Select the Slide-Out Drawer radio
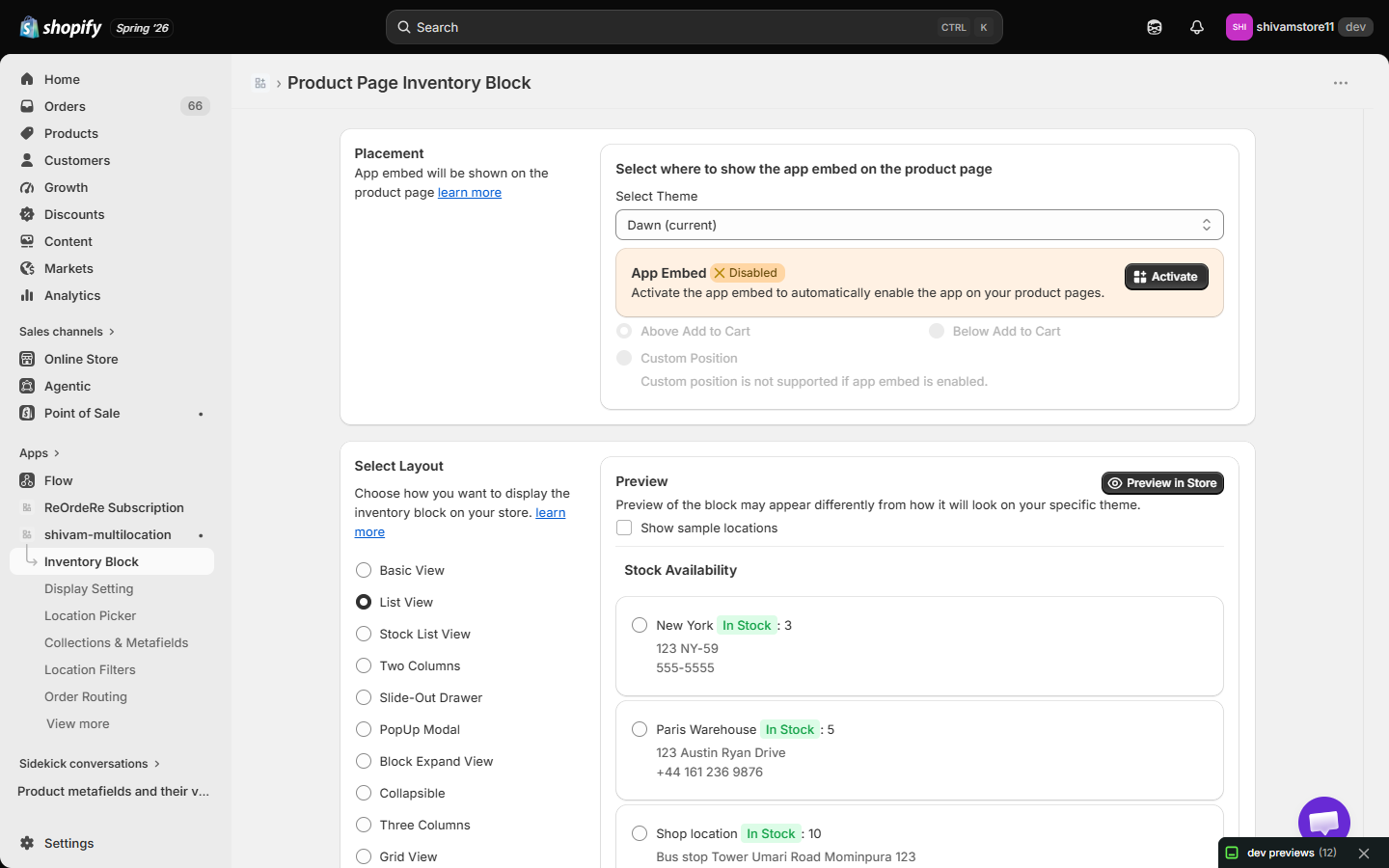Image resolution: width=1389 pixels, height=868 pixels. click(364, 697)
